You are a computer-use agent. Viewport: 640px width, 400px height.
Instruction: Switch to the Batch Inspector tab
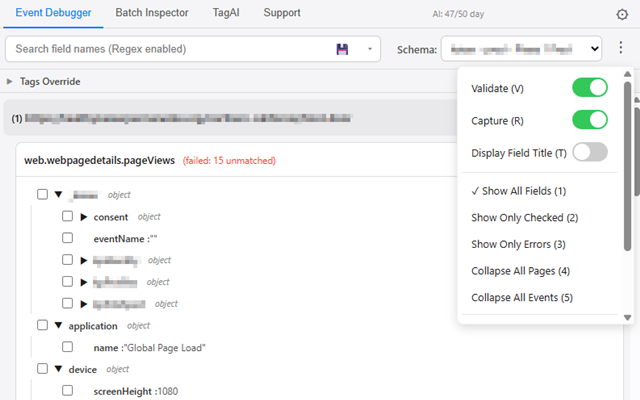coord(152,13)
